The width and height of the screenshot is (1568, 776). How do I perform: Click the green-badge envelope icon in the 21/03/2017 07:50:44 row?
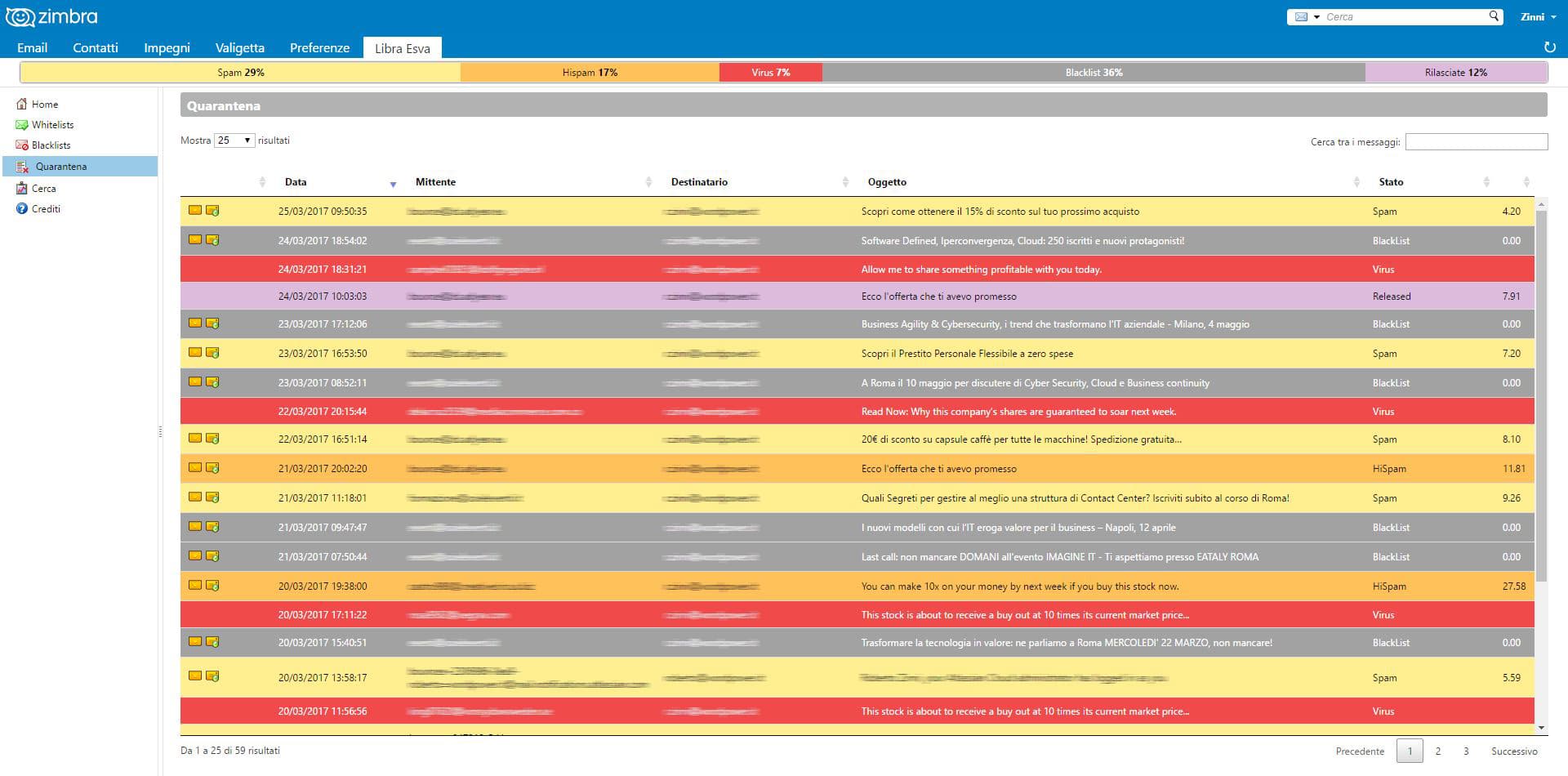[x=212, y=556]
